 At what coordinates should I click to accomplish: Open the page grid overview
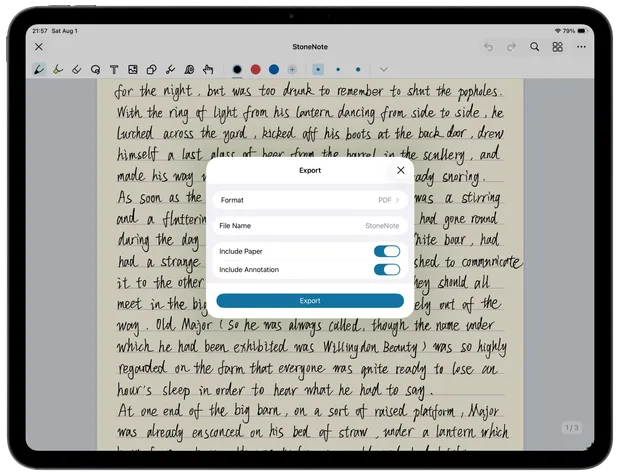point(558,47)
